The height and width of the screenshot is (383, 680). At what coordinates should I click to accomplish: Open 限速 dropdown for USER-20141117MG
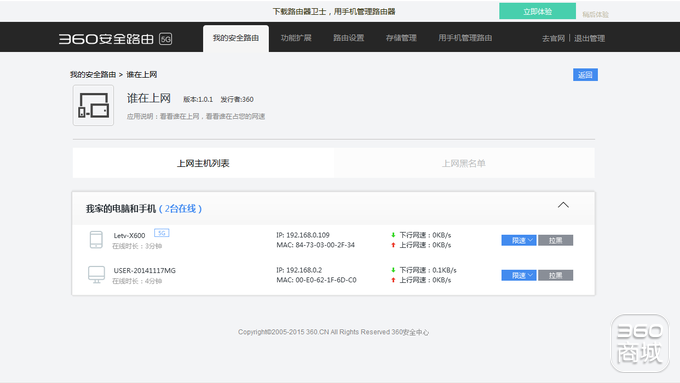[x=519, y=275]
